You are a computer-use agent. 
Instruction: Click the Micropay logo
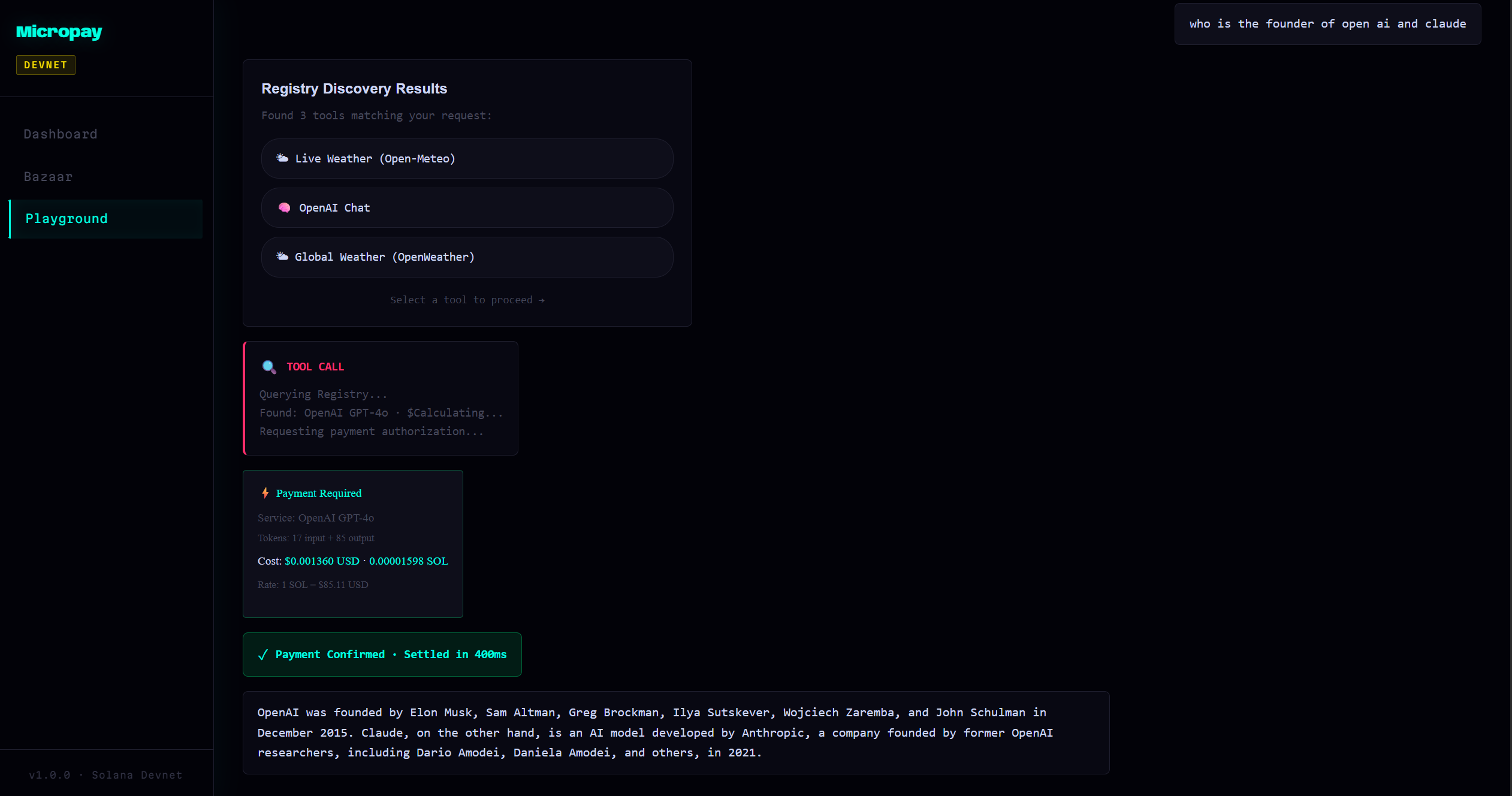pyautogui.click(x=59, y=31)
